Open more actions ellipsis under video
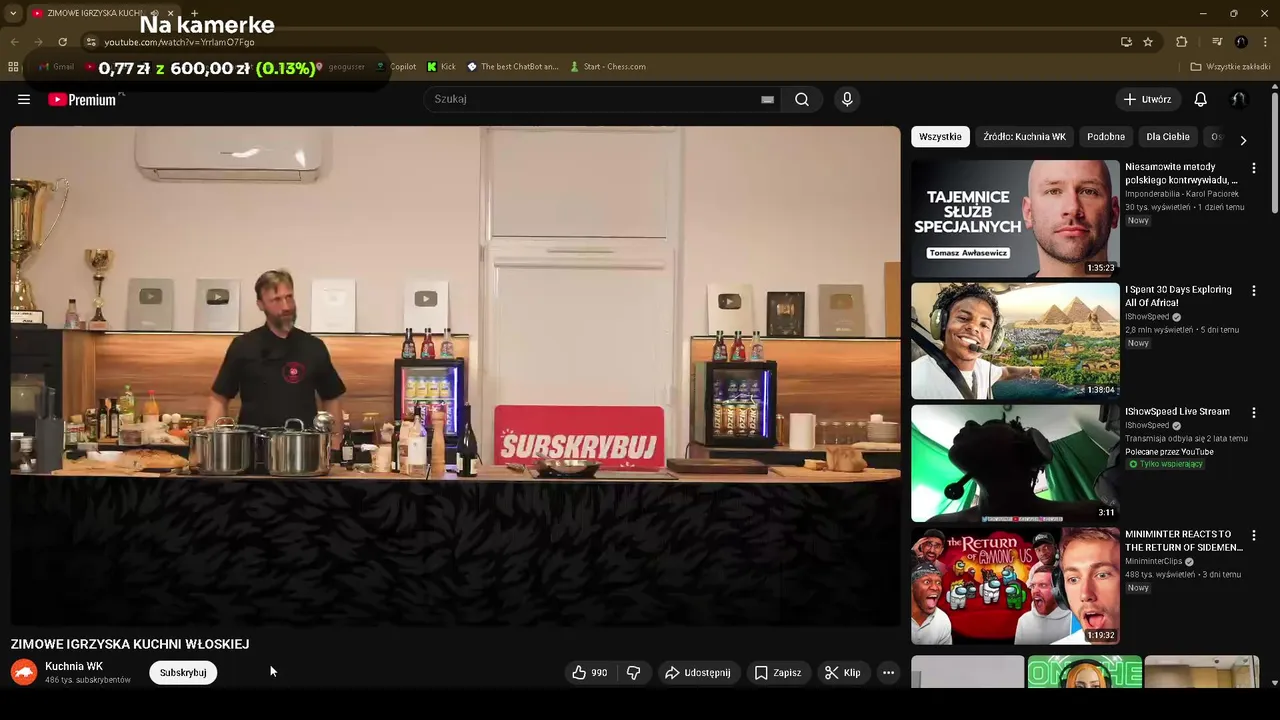The image size is (1280, 720). coord(888,673)
